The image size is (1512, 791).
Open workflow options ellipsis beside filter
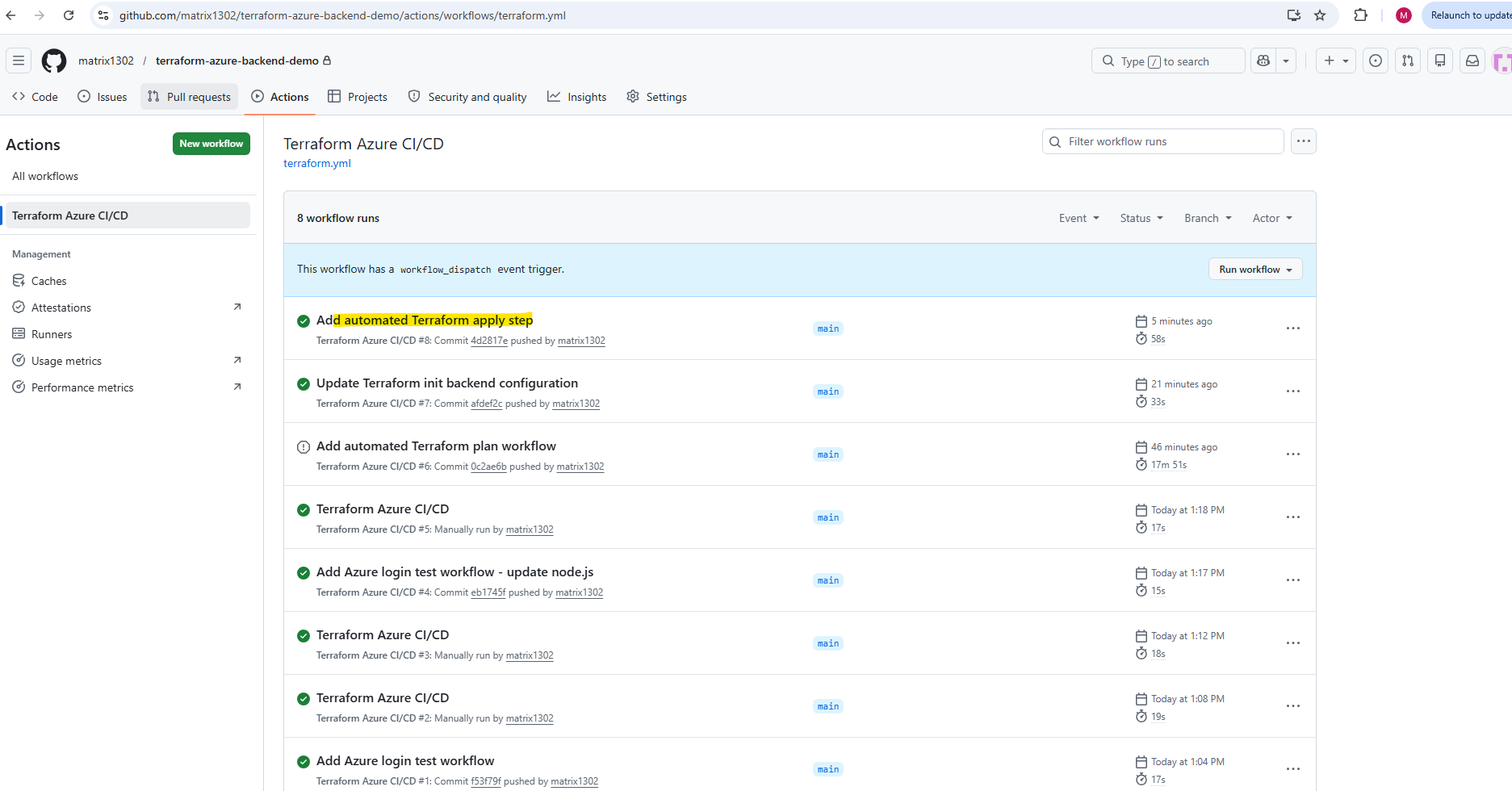pyautogui.click(x=1304, y=141)
